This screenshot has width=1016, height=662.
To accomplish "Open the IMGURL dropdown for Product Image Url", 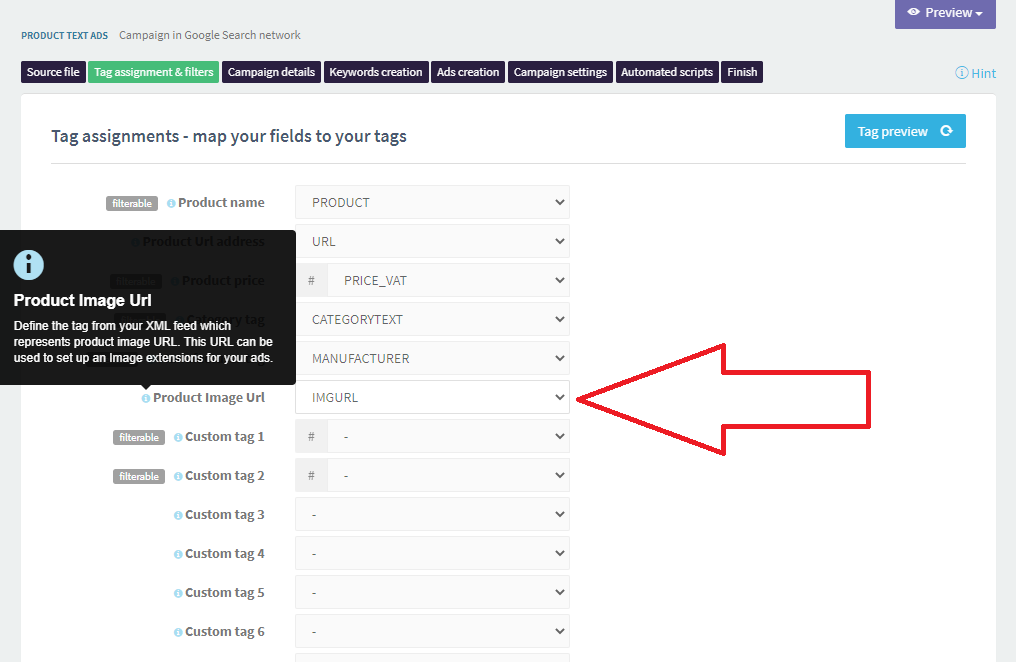I will (432, 397).
